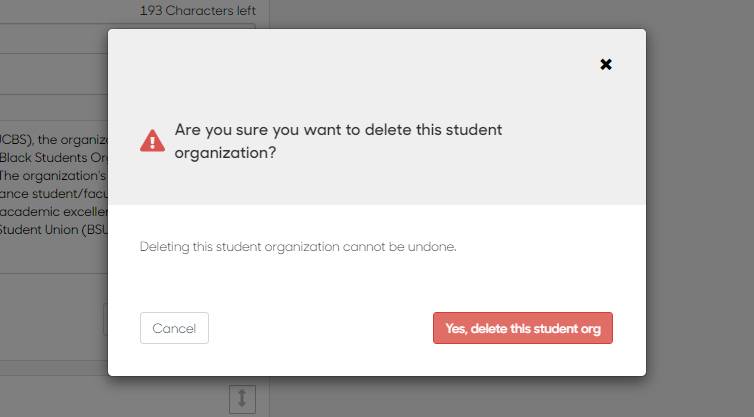Click the '193 Characters left' counter text
The width and height of the screenshot is (754, 417).
coord(198,11)
